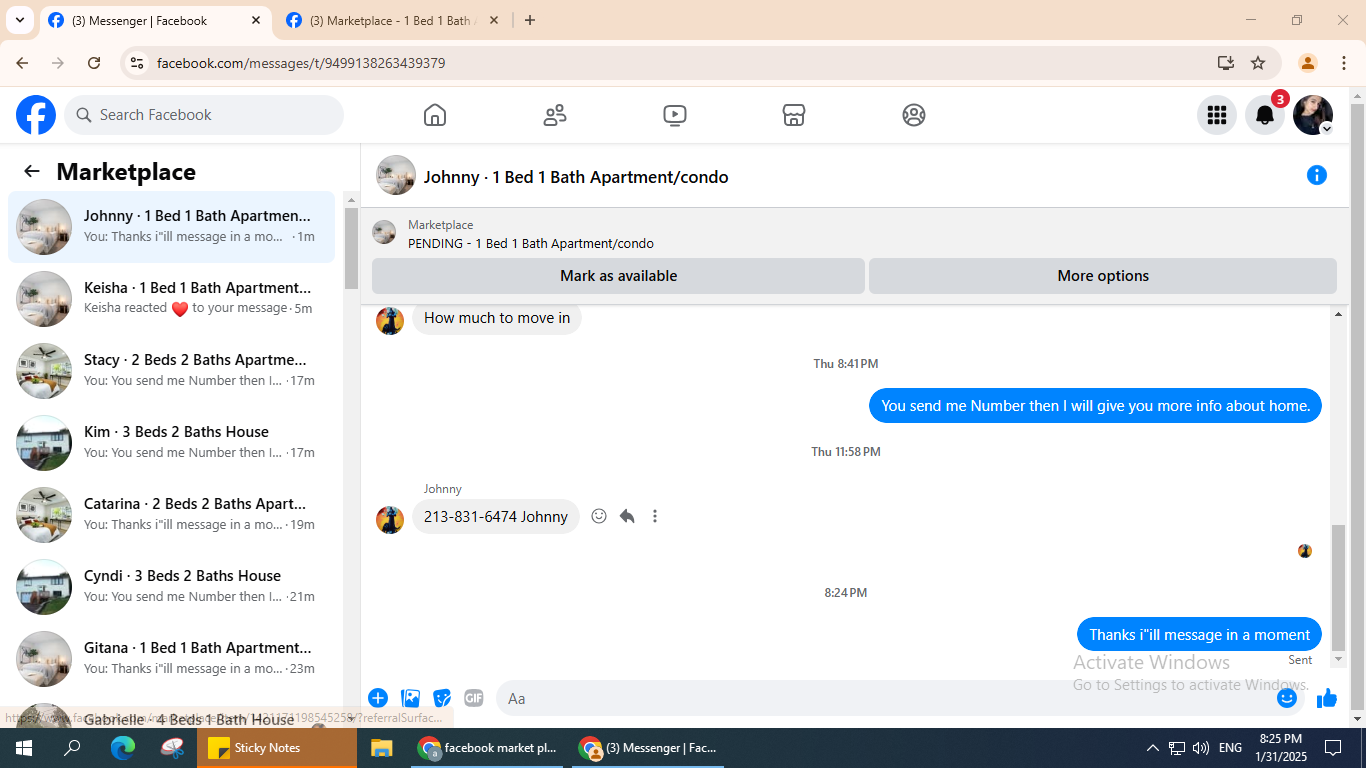Viewport: 1366px width, 768px height.
Task: Go to the Home feed icon
Action: pyautogui.click(x=435, y=115)
